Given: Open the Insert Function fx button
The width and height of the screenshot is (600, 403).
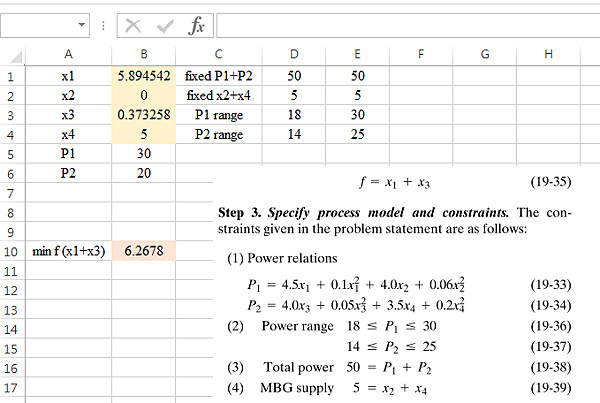Looking at the screenshot, I should (196, 26).
